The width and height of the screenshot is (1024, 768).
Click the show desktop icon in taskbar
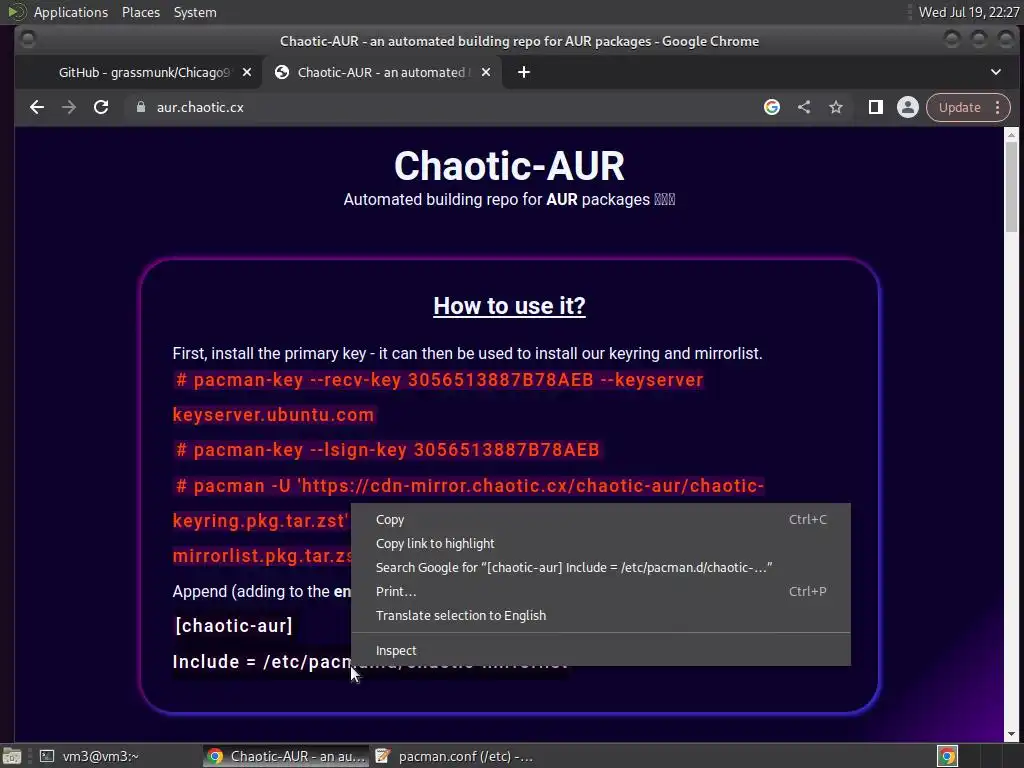click(12, 756)
